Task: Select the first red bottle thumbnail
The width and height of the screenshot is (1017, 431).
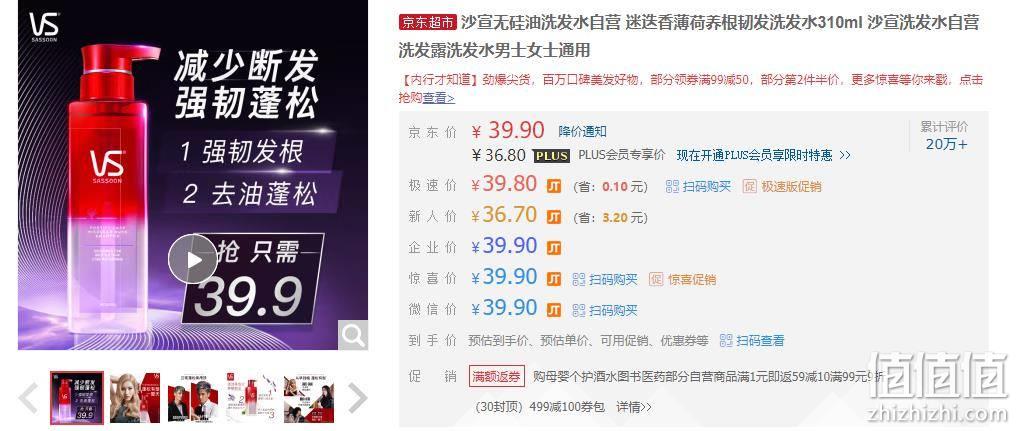Action: [77, 398]
